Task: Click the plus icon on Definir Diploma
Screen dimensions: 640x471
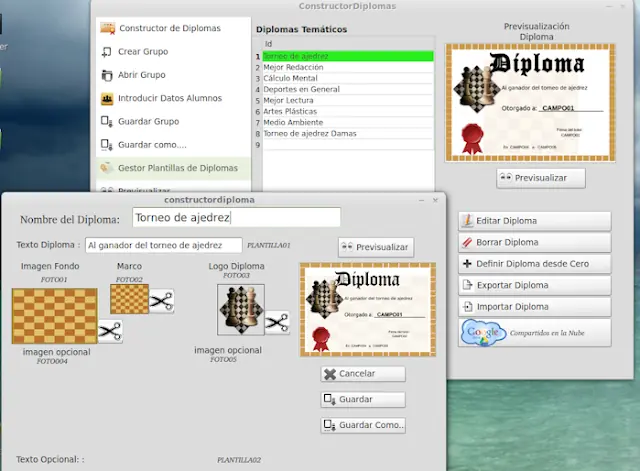Action: tap(467, 264)
